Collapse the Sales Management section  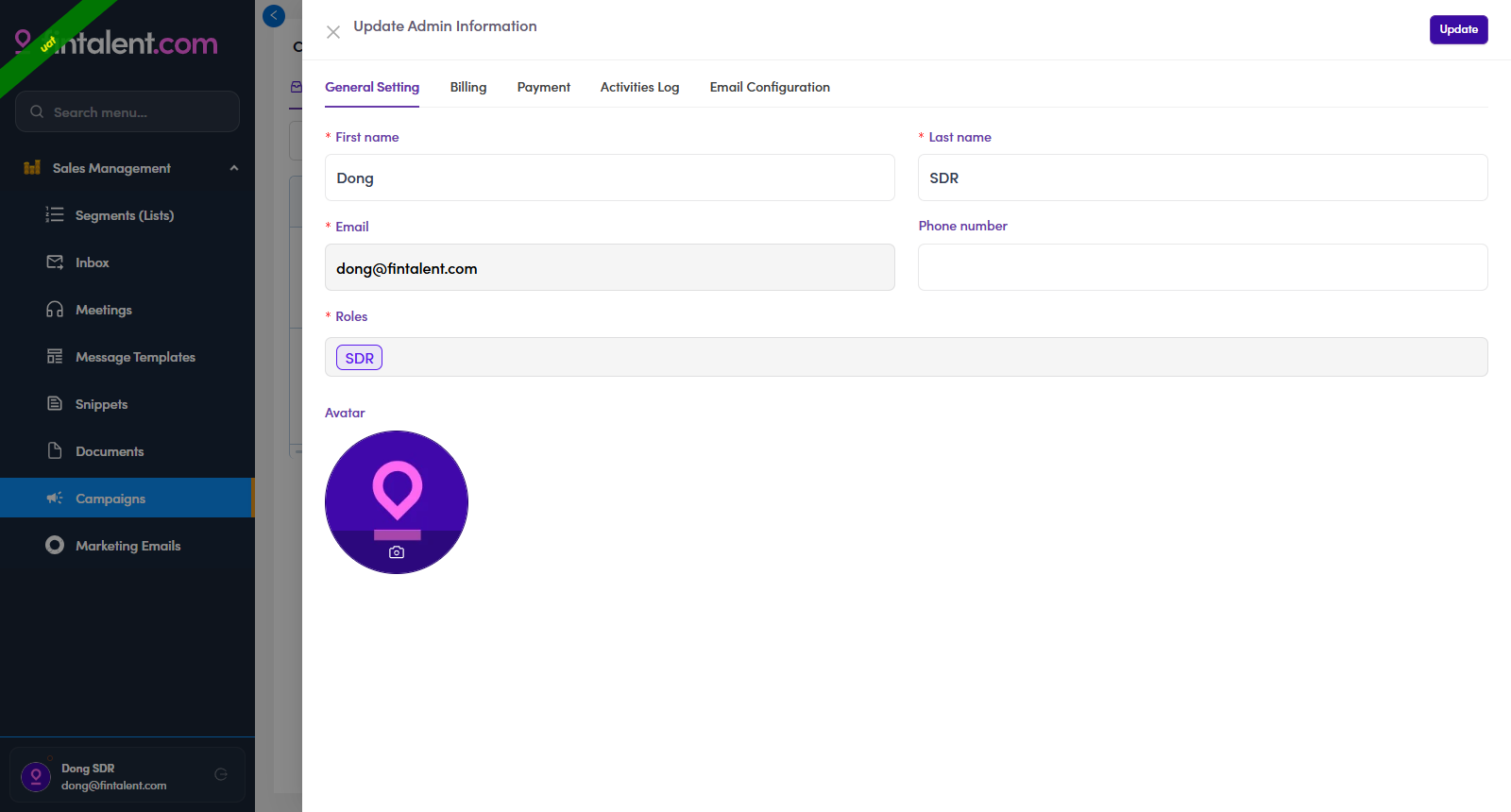pos(234,168)
